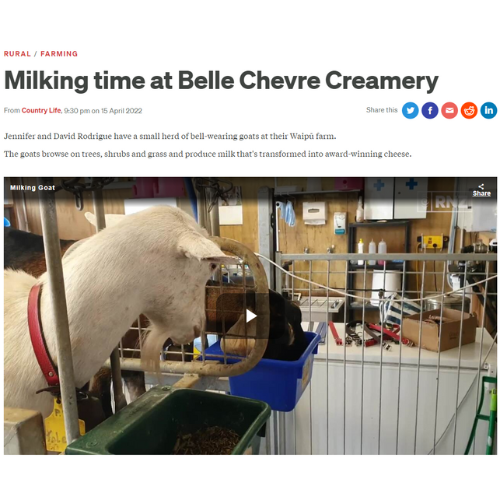Click the sentence about award-winning cheese
The height and width of the screenshot is (500, 500).
[x=208, y=154]
